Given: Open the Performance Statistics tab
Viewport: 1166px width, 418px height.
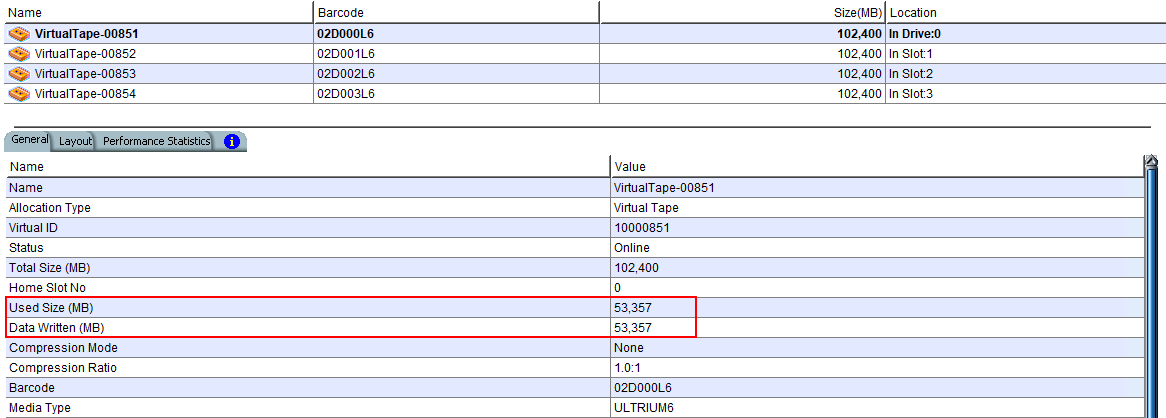Looking at the screenshot, I should (x=156, y=141).
